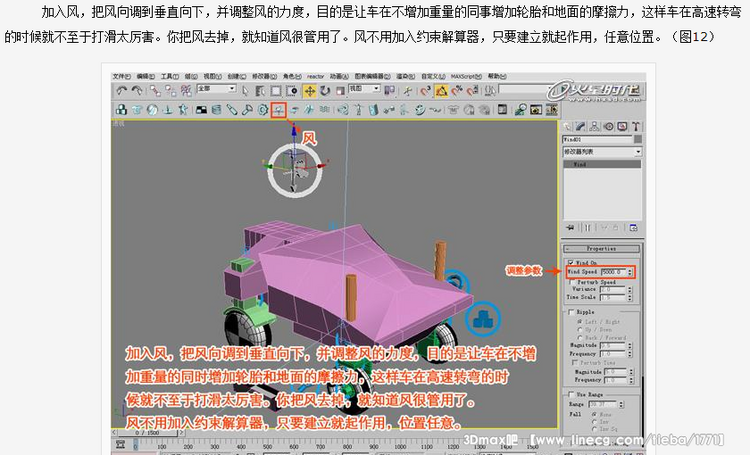Enable the Perturb Time checkbox
750x455 pixels.
point(574,363)
